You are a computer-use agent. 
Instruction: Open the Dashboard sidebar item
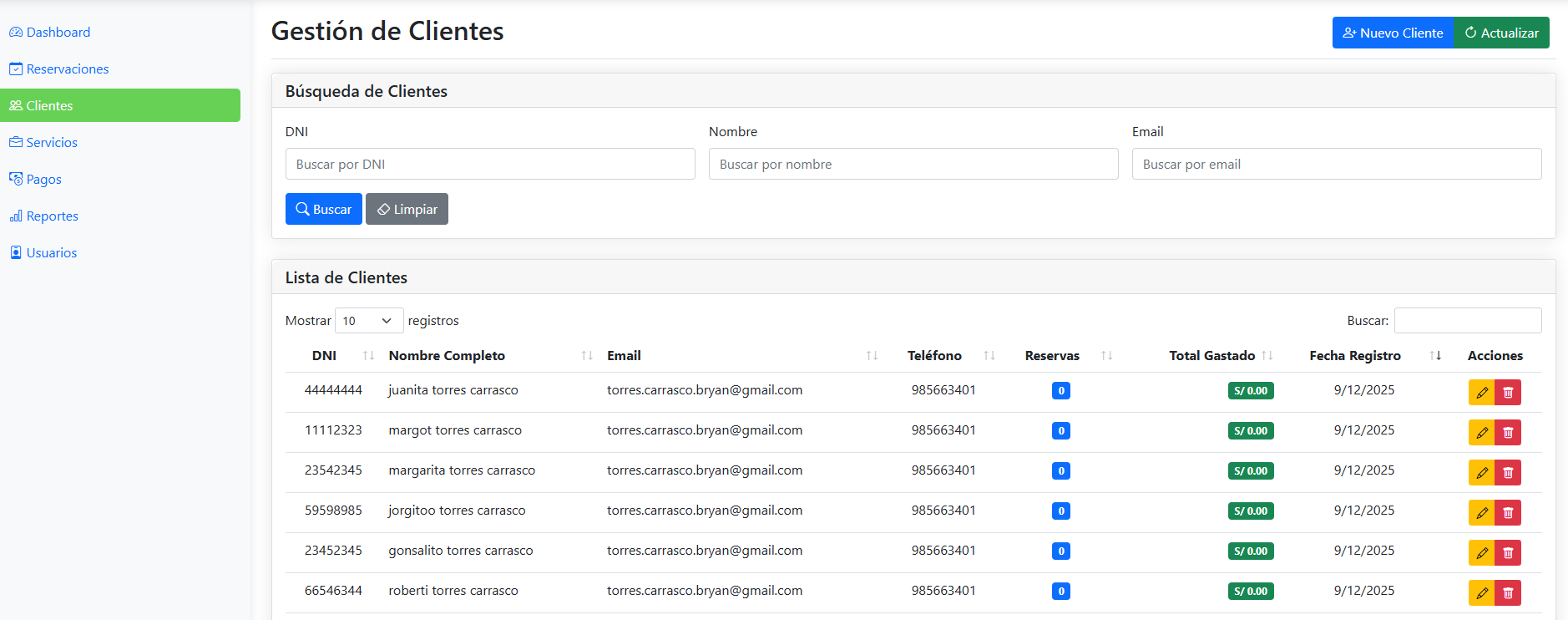58,33
